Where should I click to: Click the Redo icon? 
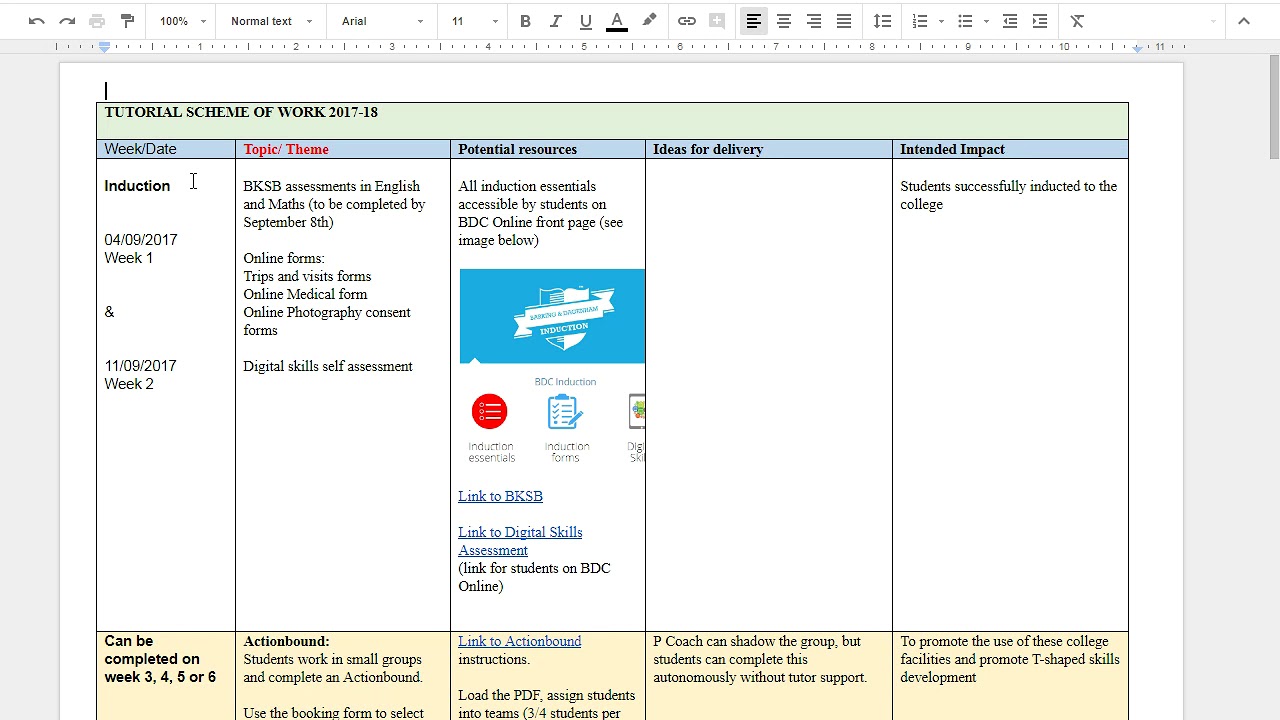pos(67,21)
